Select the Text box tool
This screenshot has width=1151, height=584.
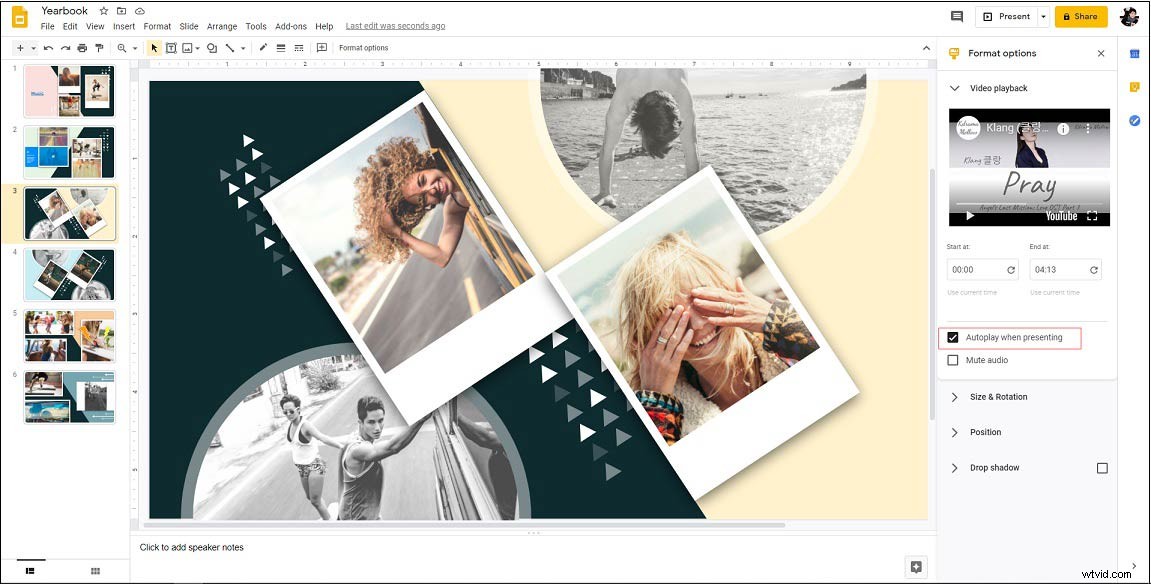point(170,48)
